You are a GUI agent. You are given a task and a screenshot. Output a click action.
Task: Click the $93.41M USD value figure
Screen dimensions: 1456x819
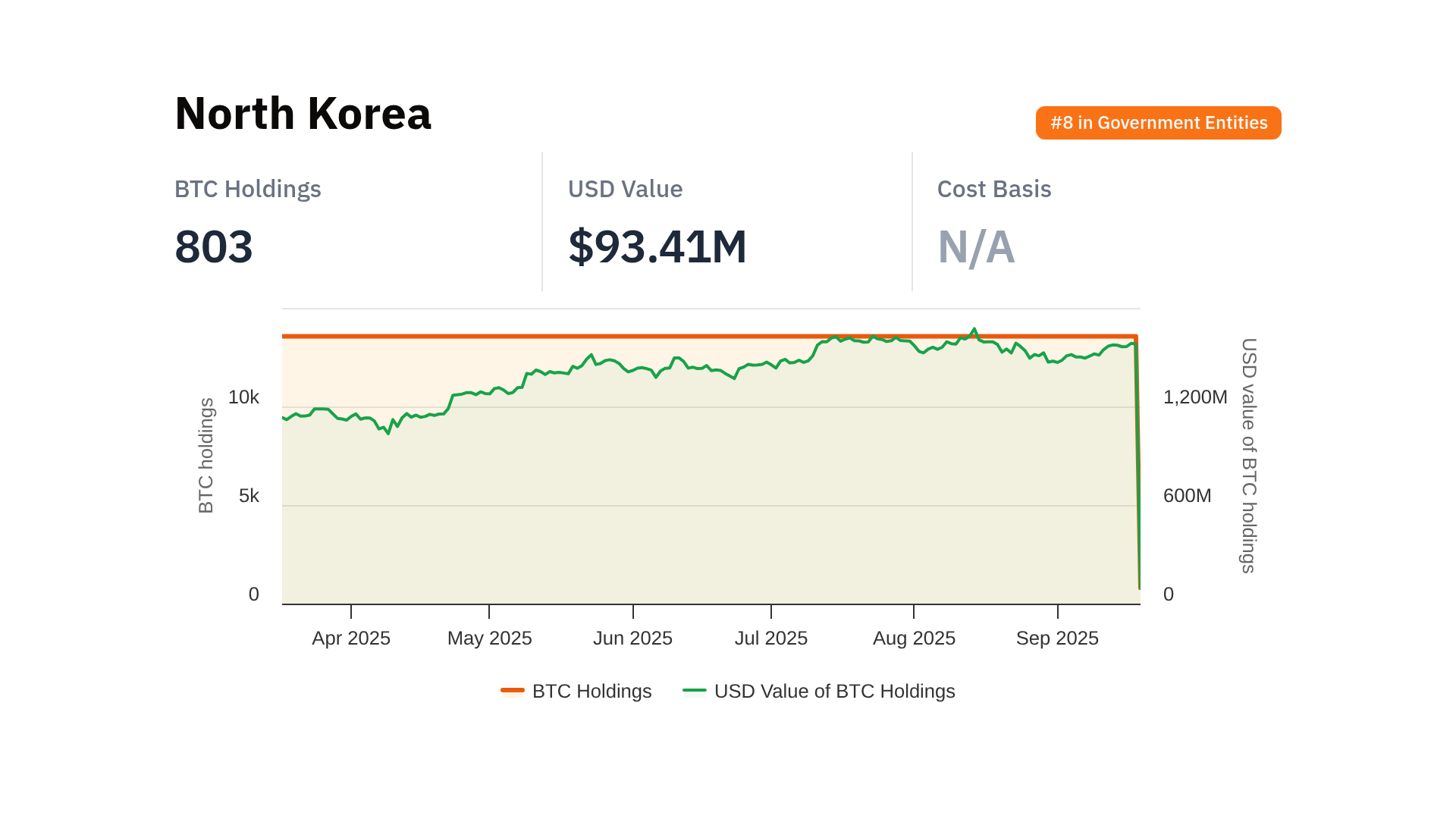tap(657, 247)
